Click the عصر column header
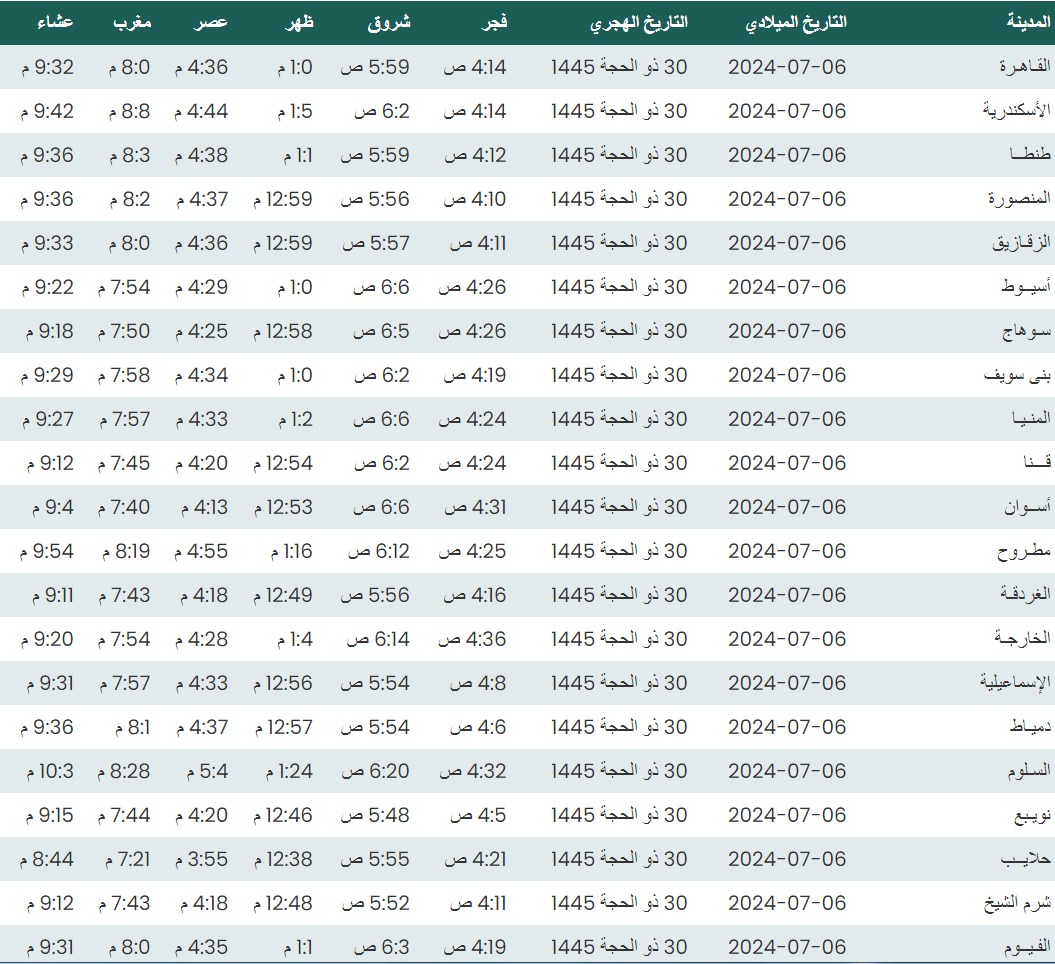 (x=212, y=22)
